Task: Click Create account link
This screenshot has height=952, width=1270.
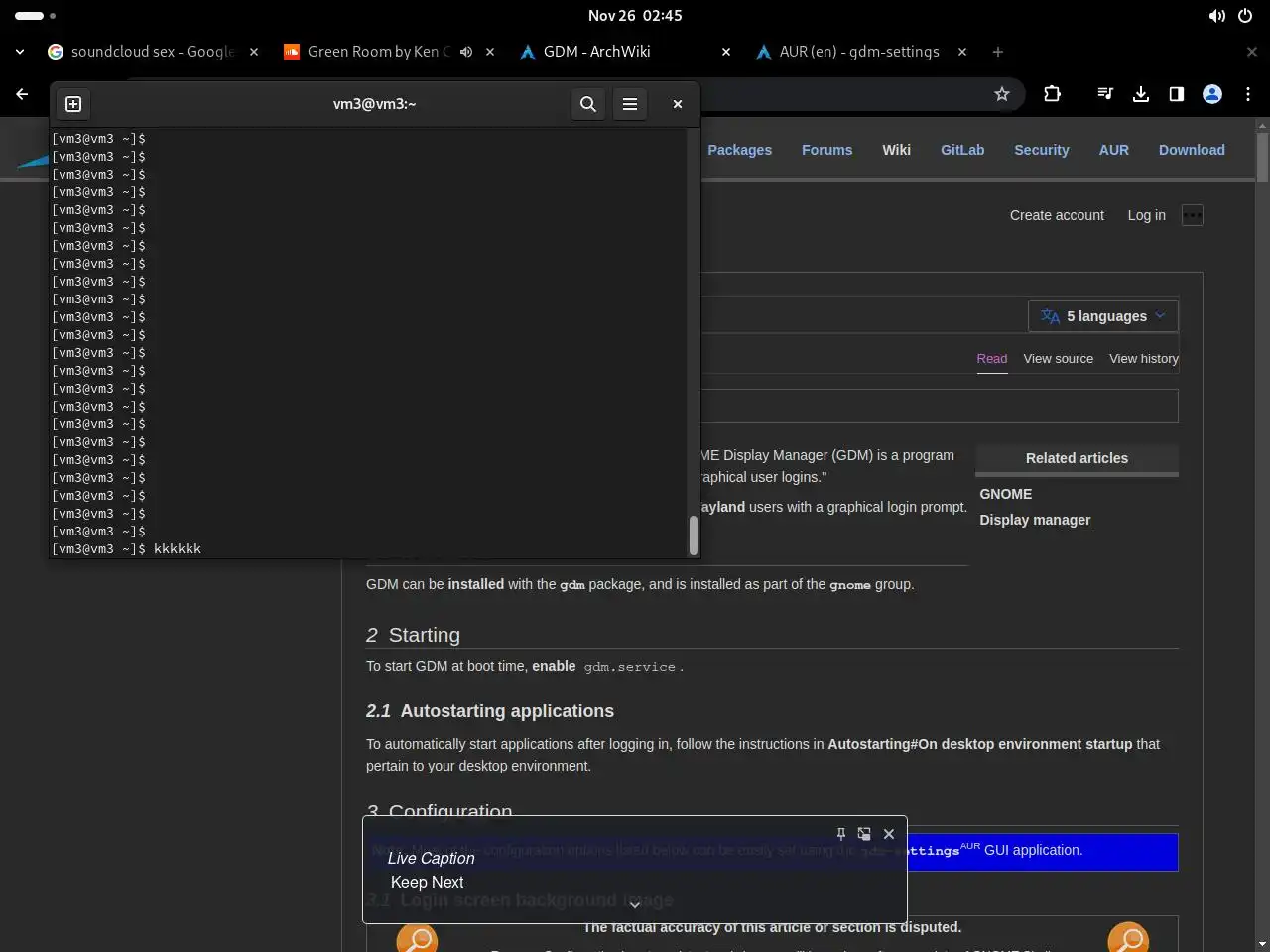Action: point(1057,215)
